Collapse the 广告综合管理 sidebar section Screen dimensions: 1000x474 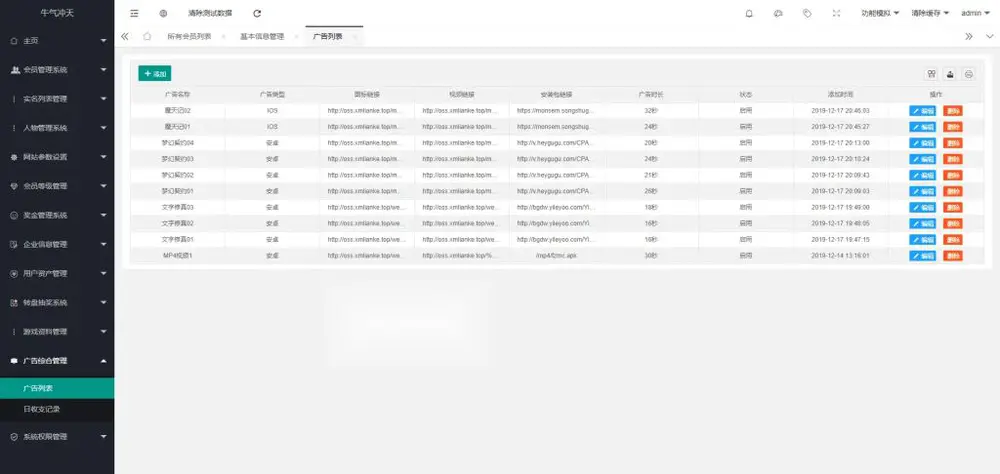(57, 360)
